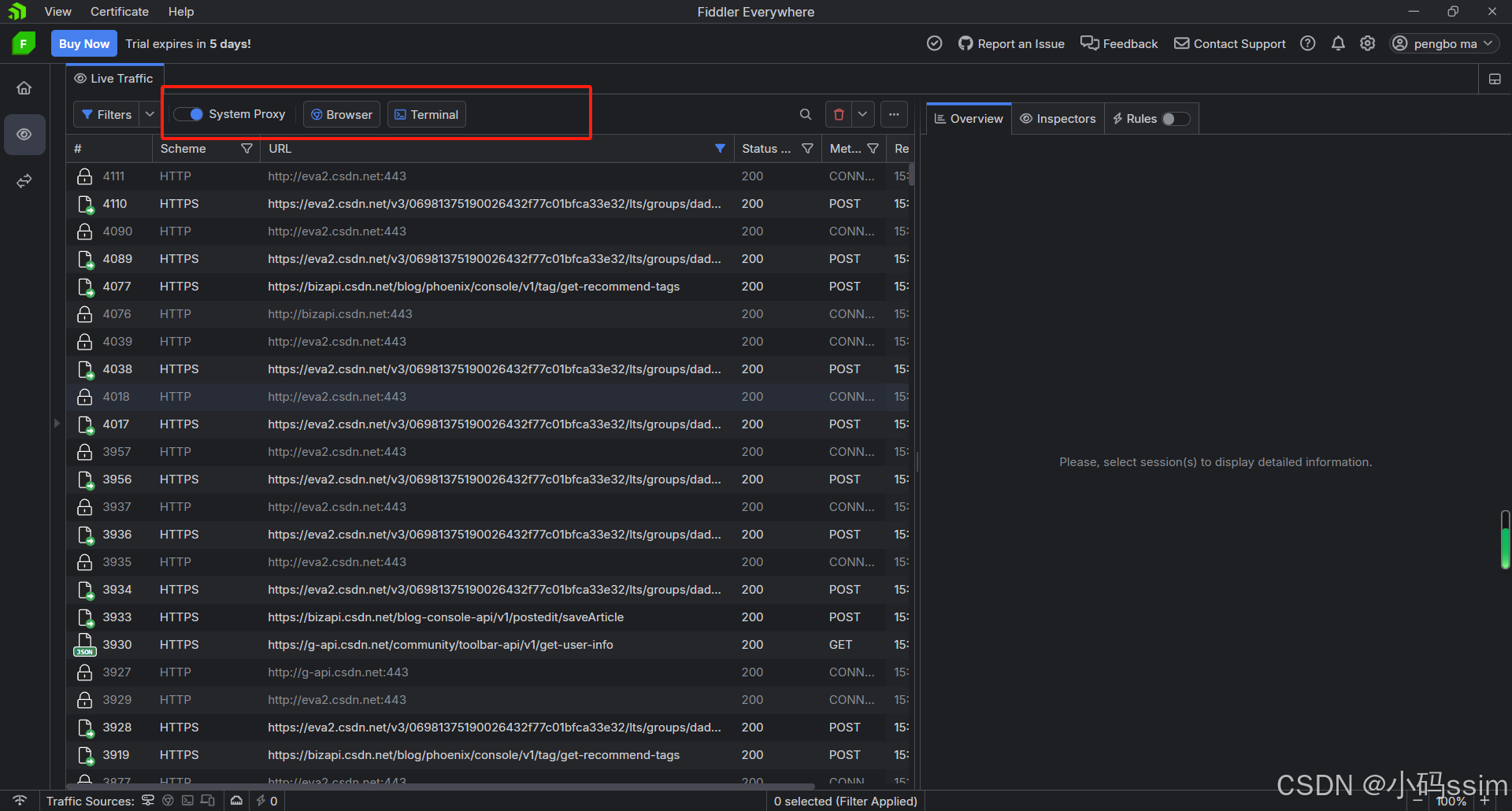
Task: Click the JSON icon of session 3930
Action: coord(85,644)
